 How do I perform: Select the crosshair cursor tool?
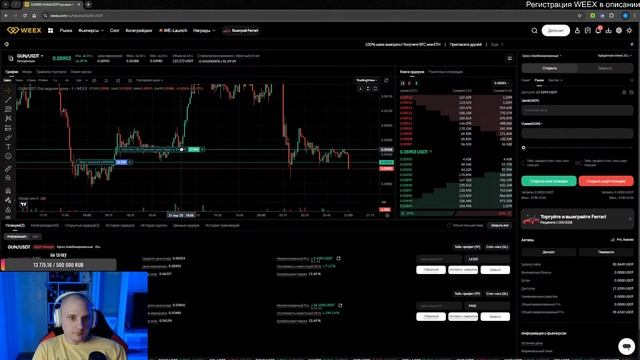point(8,90)
